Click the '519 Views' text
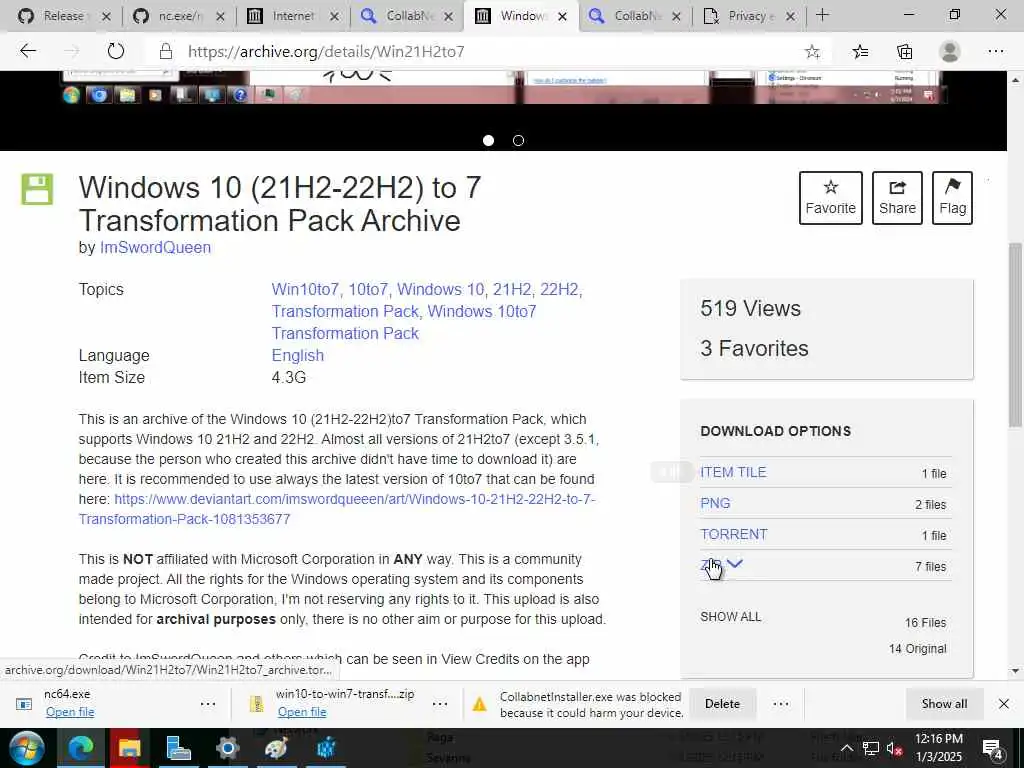 [750, 308]
